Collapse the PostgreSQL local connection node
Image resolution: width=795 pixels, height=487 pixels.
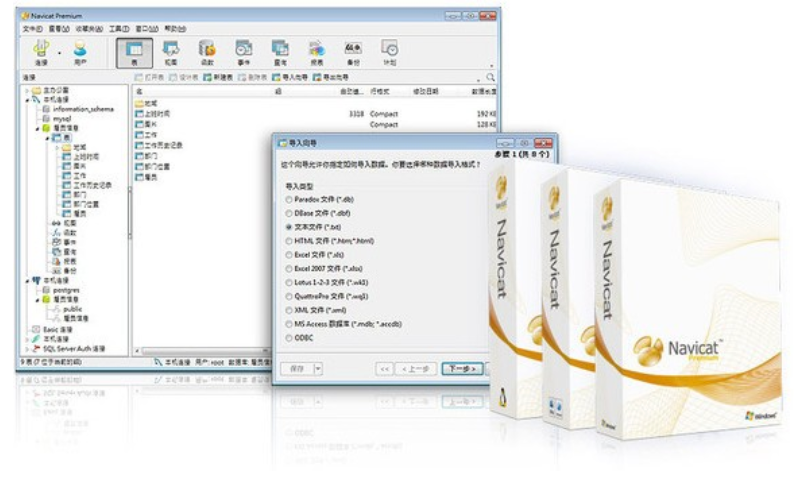(x=27, y=281)
